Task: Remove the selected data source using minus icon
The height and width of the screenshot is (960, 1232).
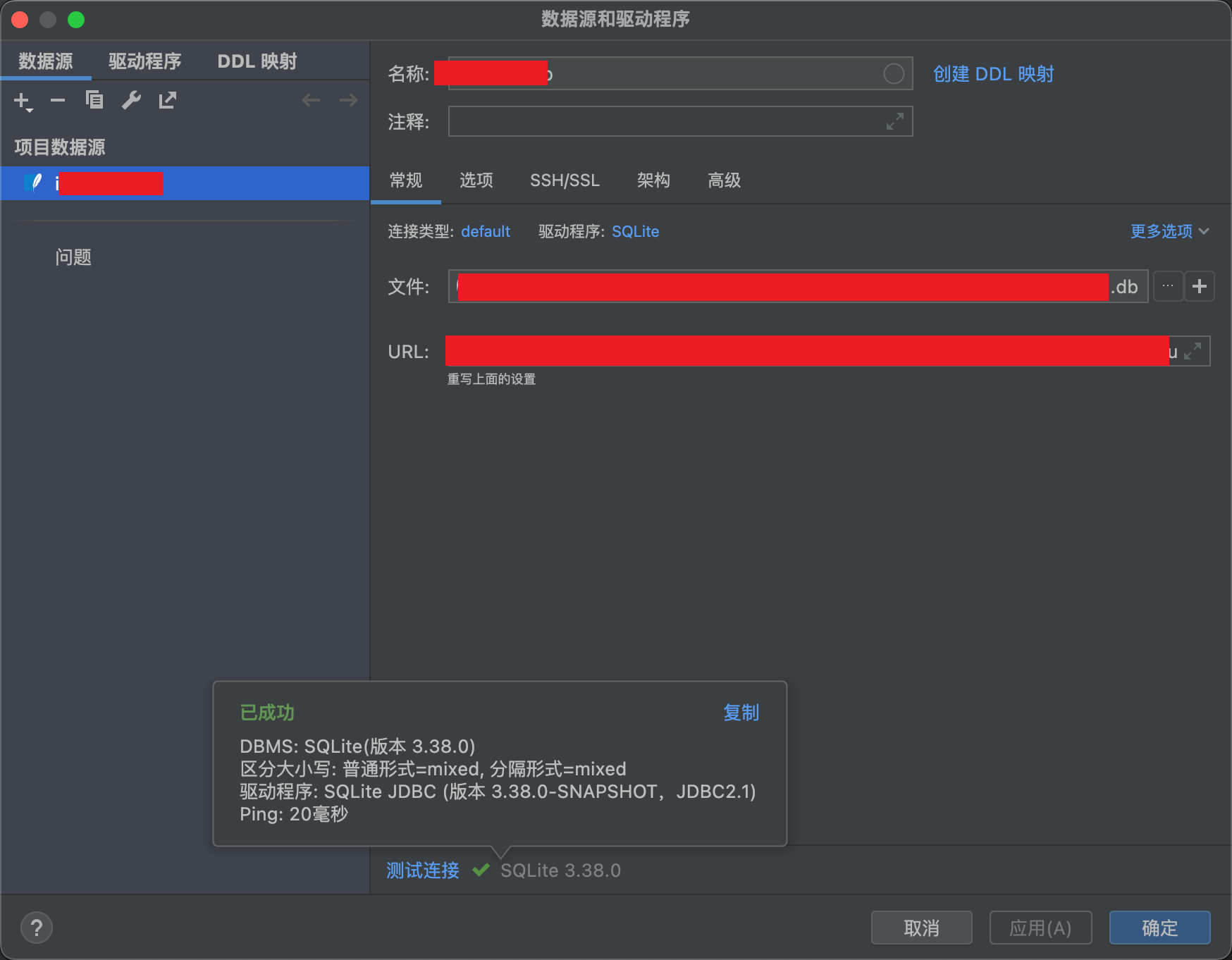Action: 58,101
